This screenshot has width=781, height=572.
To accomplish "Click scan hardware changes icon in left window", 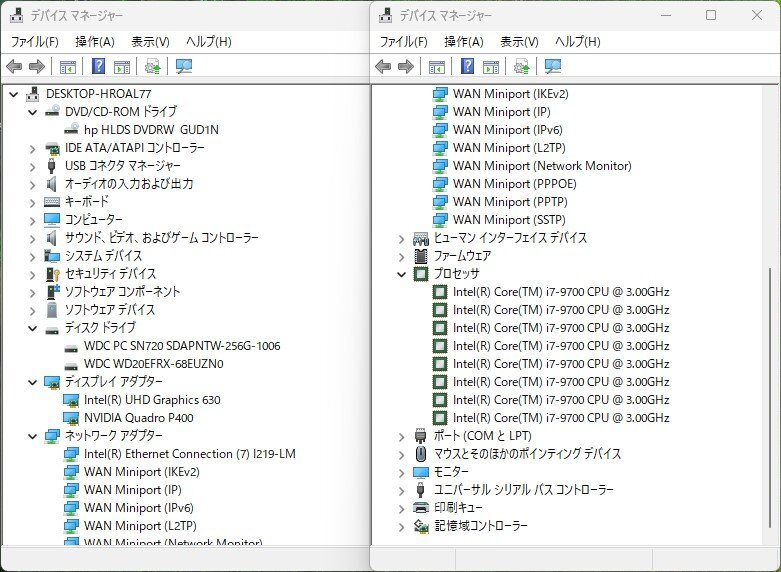I will (x=184, y=66).
